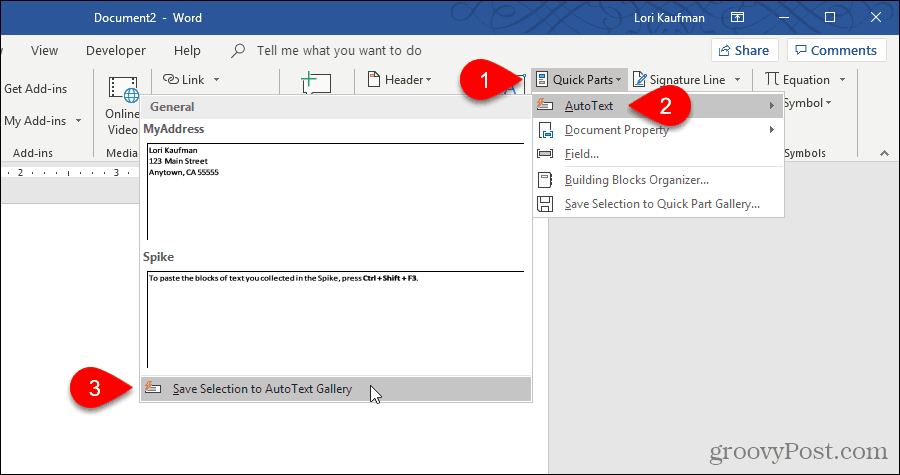Click the Header page icon
This screenshot has height=475, width=900.
(x=374, y=79)
